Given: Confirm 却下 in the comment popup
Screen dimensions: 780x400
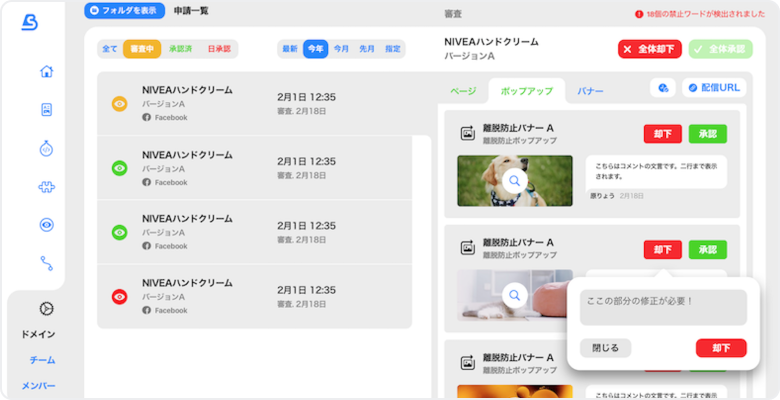Looking at the screenshot, I should point(721,348).
